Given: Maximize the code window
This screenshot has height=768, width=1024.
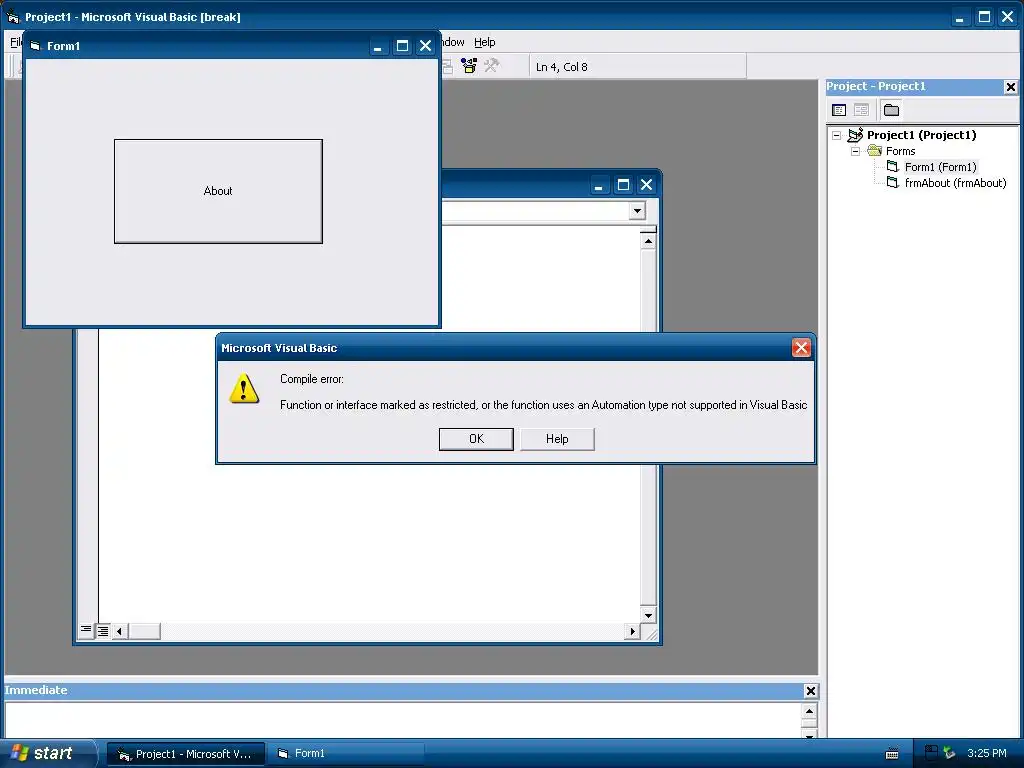Looking at the screenshot, I should coord(623,185).
